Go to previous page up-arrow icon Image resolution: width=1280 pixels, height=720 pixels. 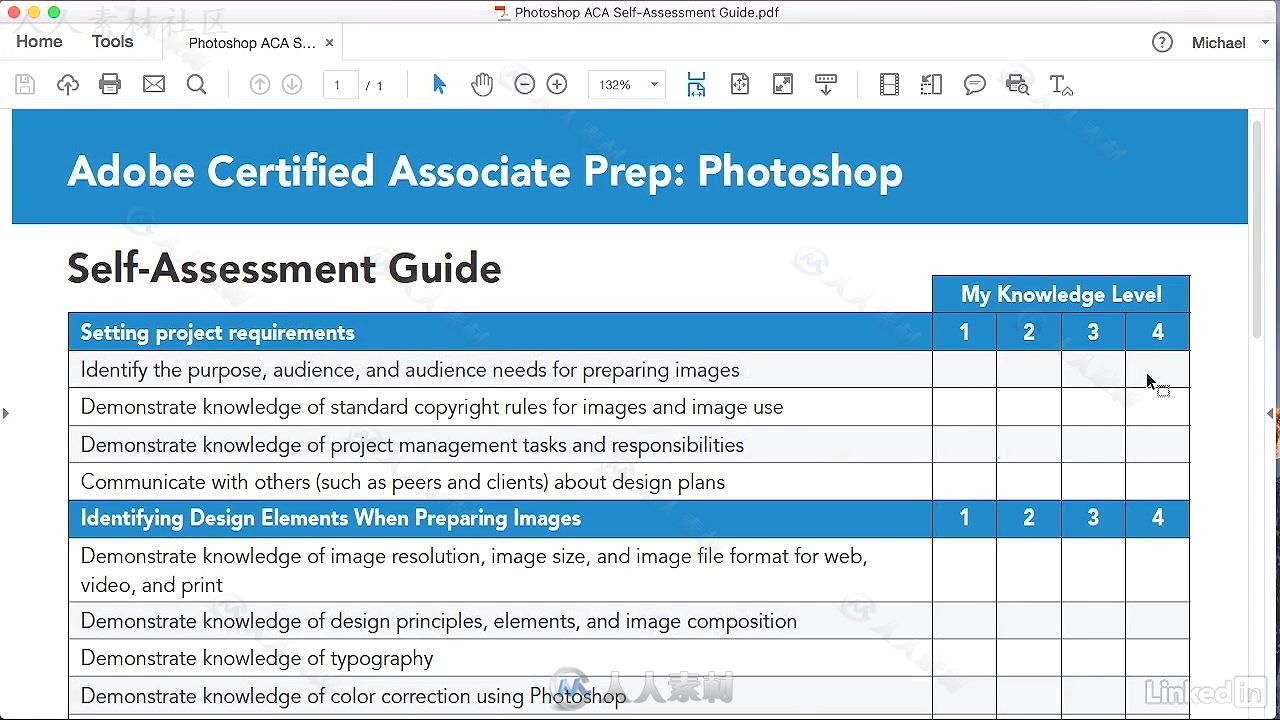point(260,85)
